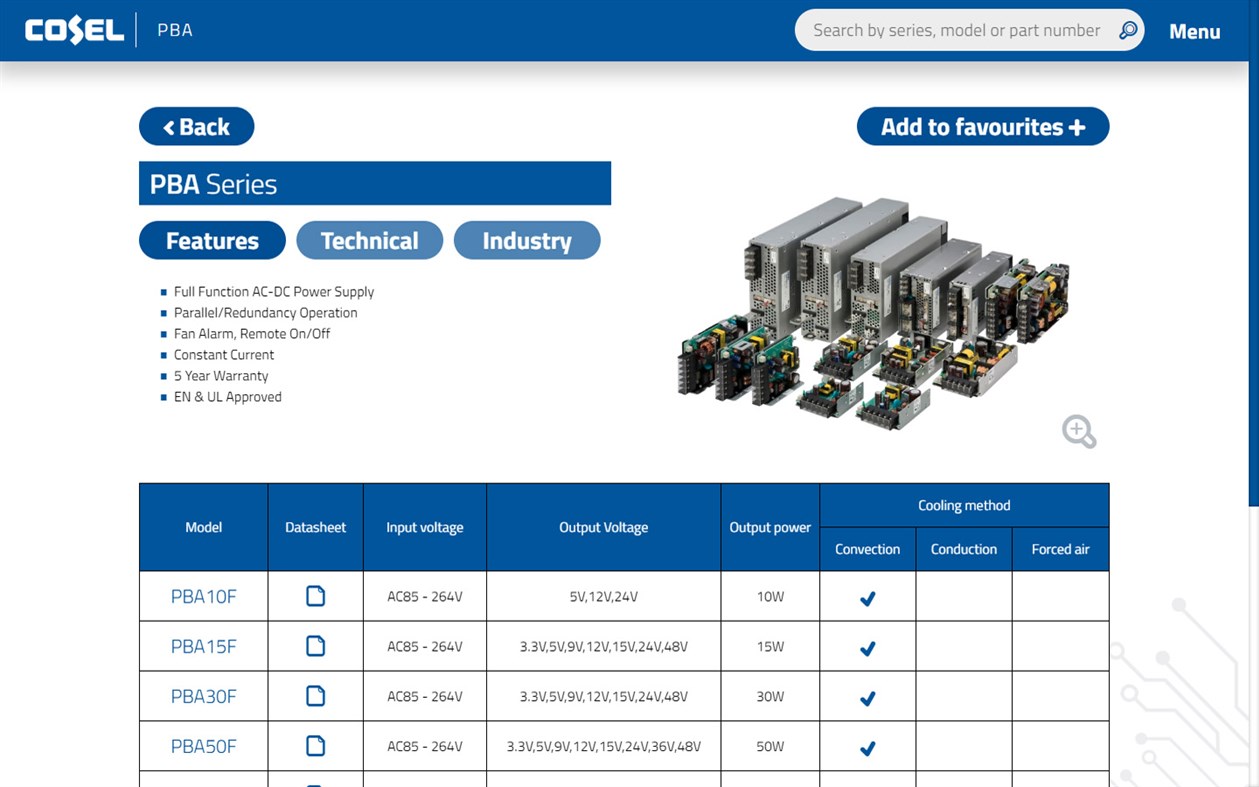1259x787 pixels.
Task: Switch to the Technical tab
Action: click(x=369, y=240)
